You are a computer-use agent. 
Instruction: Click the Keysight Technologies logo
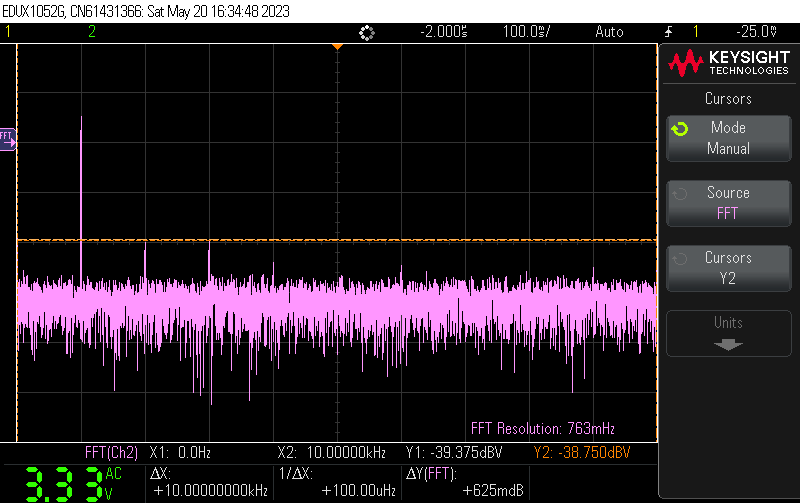click(x=729, y=63)
